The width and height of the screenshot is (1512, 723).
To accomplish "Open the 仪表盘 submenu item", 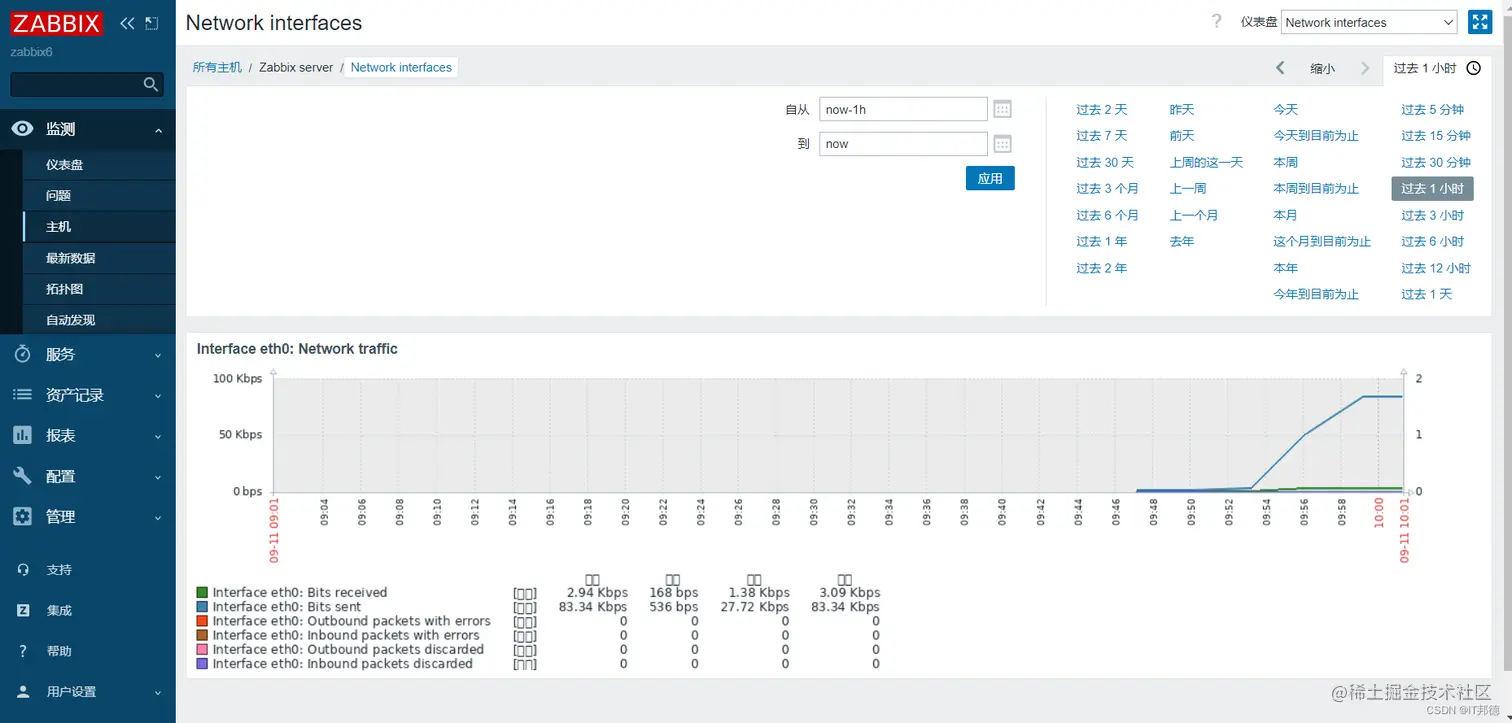I will (99, 165).
